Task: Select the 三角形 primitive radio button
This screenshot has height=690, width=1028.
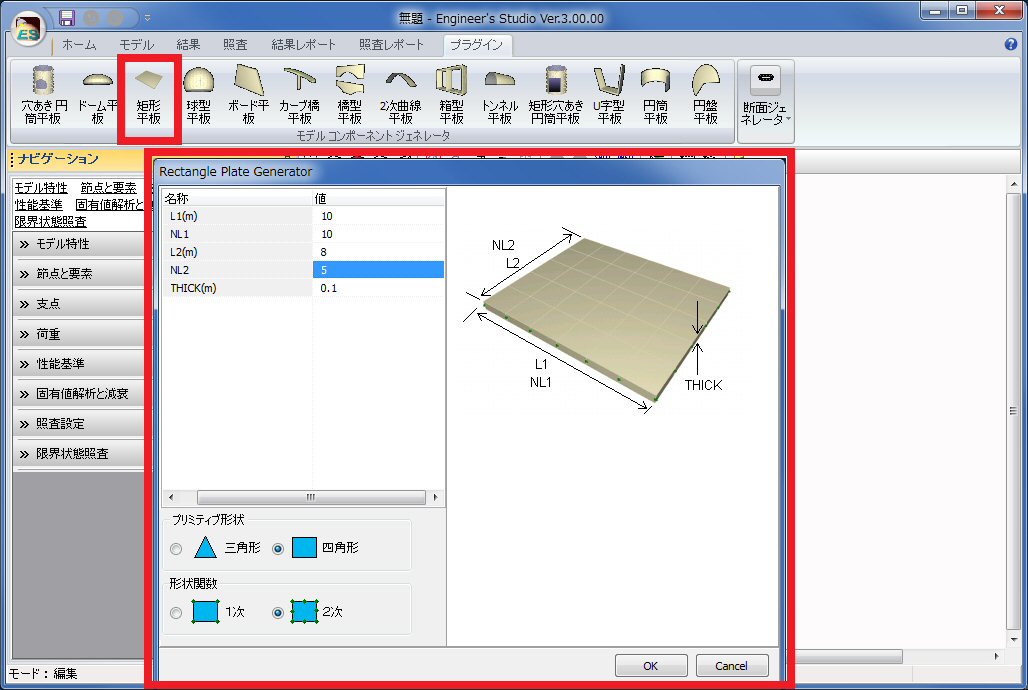Action: (x=176, y=549)
